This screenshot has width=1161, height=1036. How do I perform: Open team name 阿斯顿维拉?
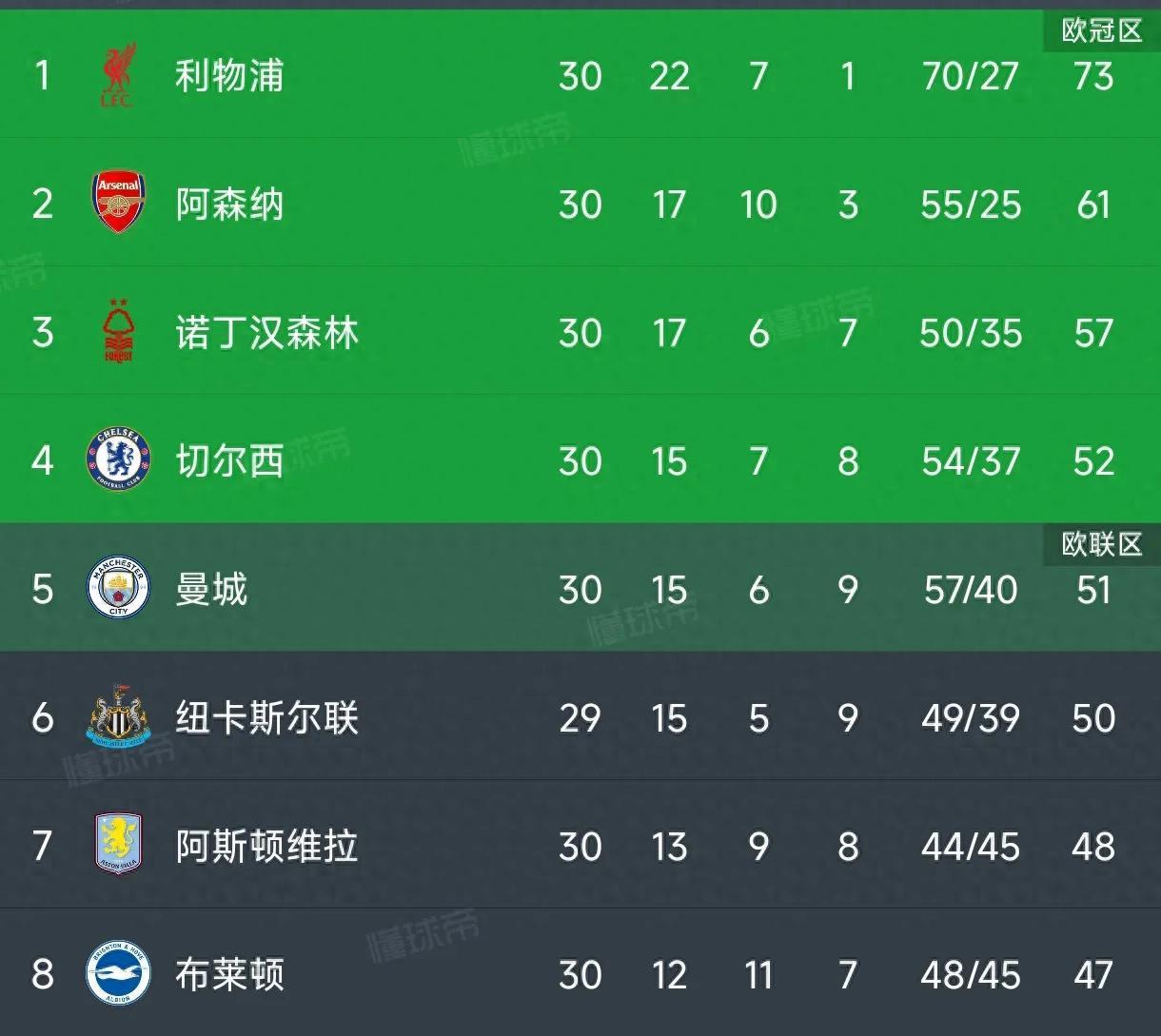[x=266, y=847]
